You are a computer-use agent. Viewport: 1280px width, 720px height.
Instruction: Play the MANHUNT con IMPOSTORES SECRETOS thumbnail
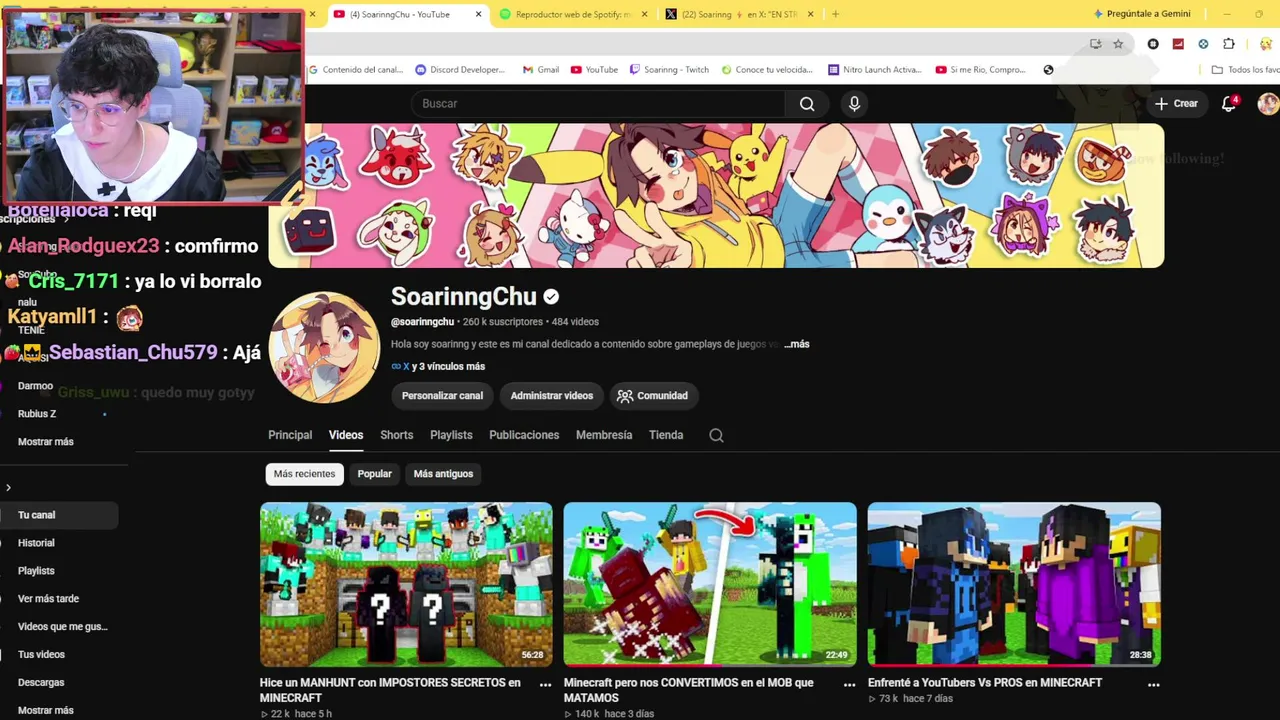(x=406, y=584)
